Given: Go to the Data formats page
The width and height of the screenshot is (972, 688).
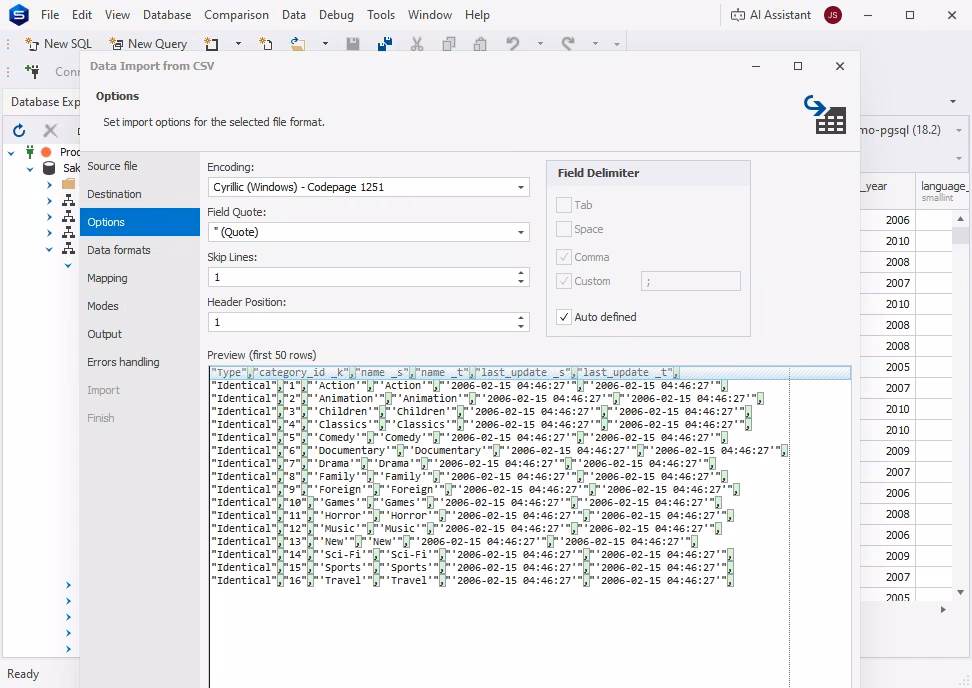Looking at the screenshot, I should tap(139, 250).
